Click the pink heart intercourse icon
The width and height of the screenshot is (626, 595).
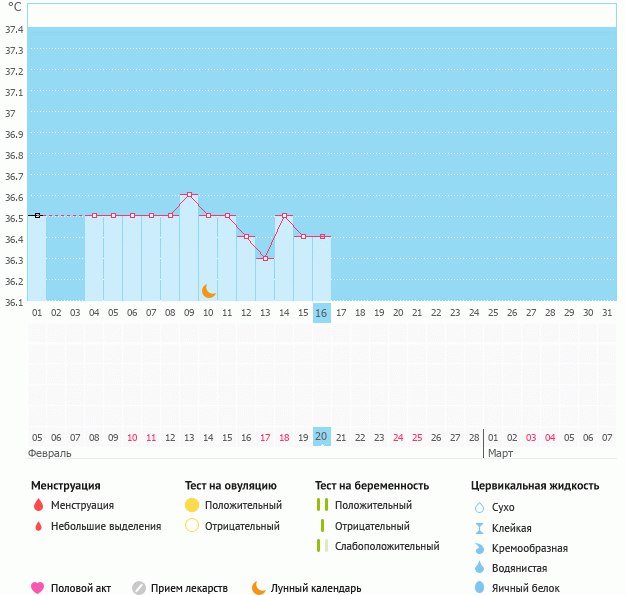[38, 588]
